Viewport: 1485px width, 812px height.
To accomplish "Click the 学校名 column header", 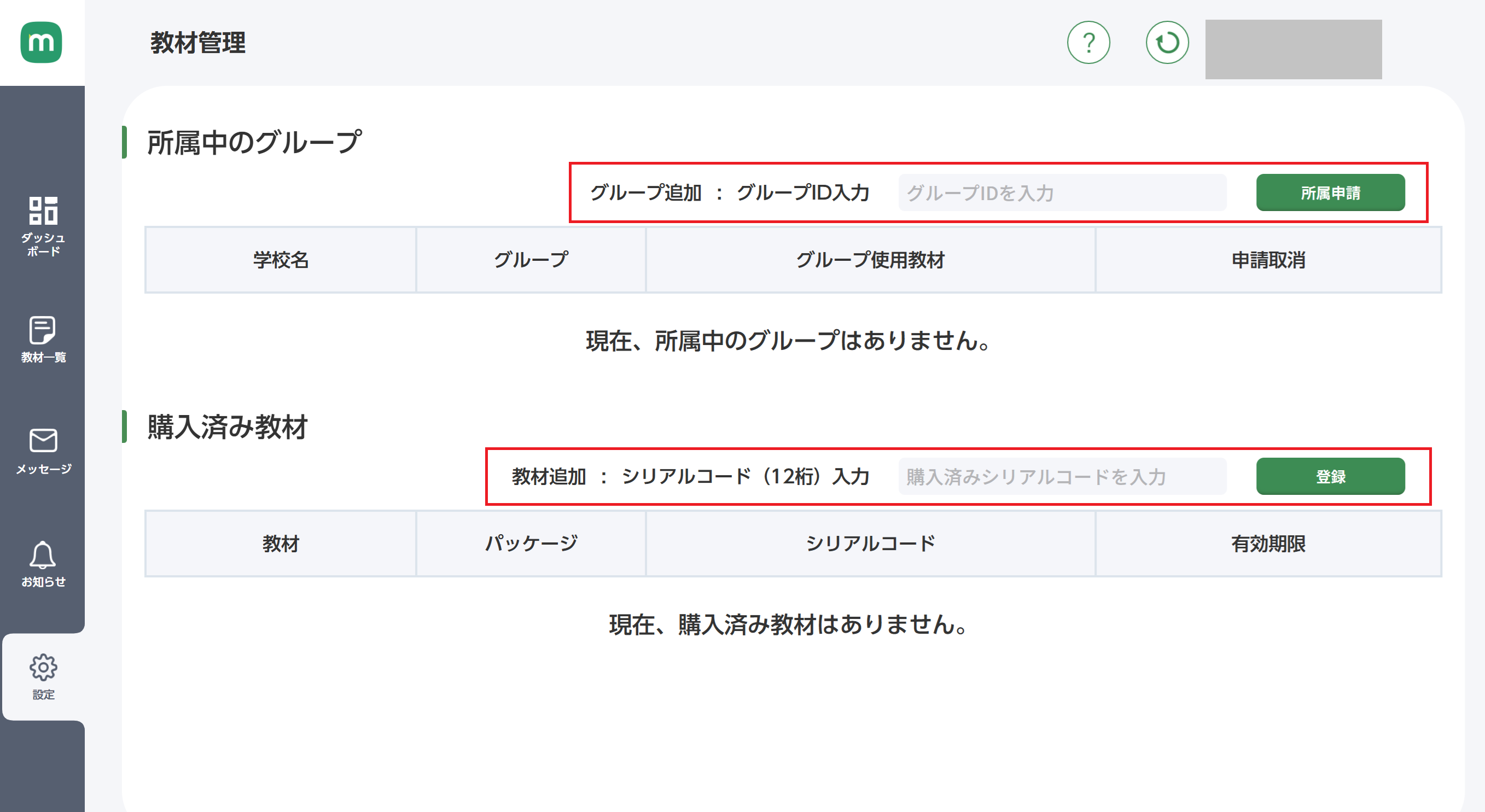I will [280, 260].
